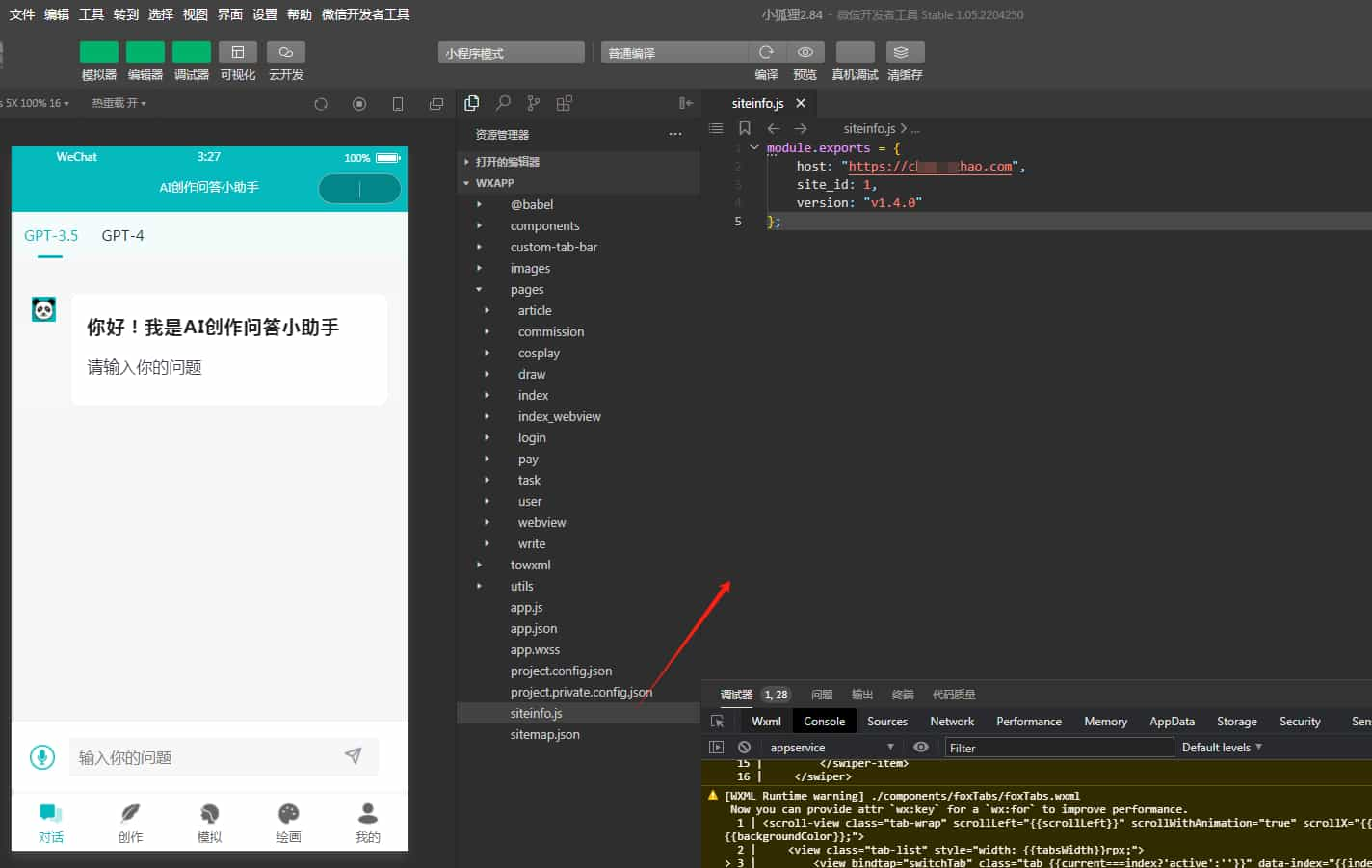Flip the toggle switch in the AI assistant header
Viewport: 1372px width, 868px height.
(x=358, y=189)
